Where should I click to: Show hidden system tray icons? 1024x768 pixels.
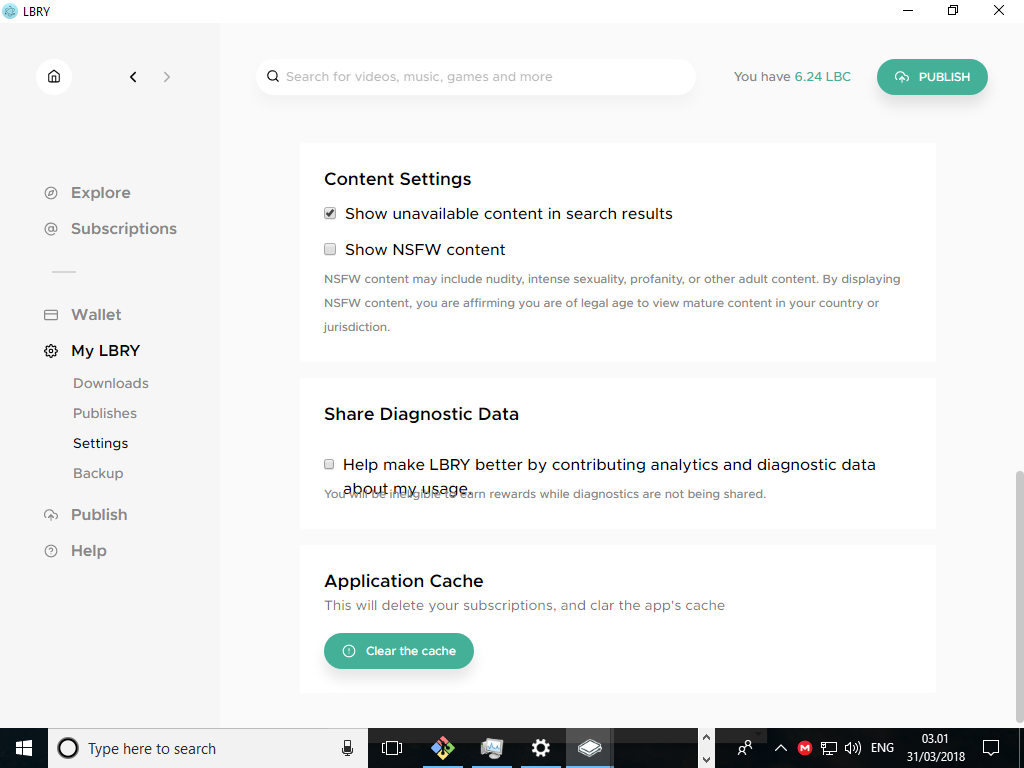tap(780, 748)
